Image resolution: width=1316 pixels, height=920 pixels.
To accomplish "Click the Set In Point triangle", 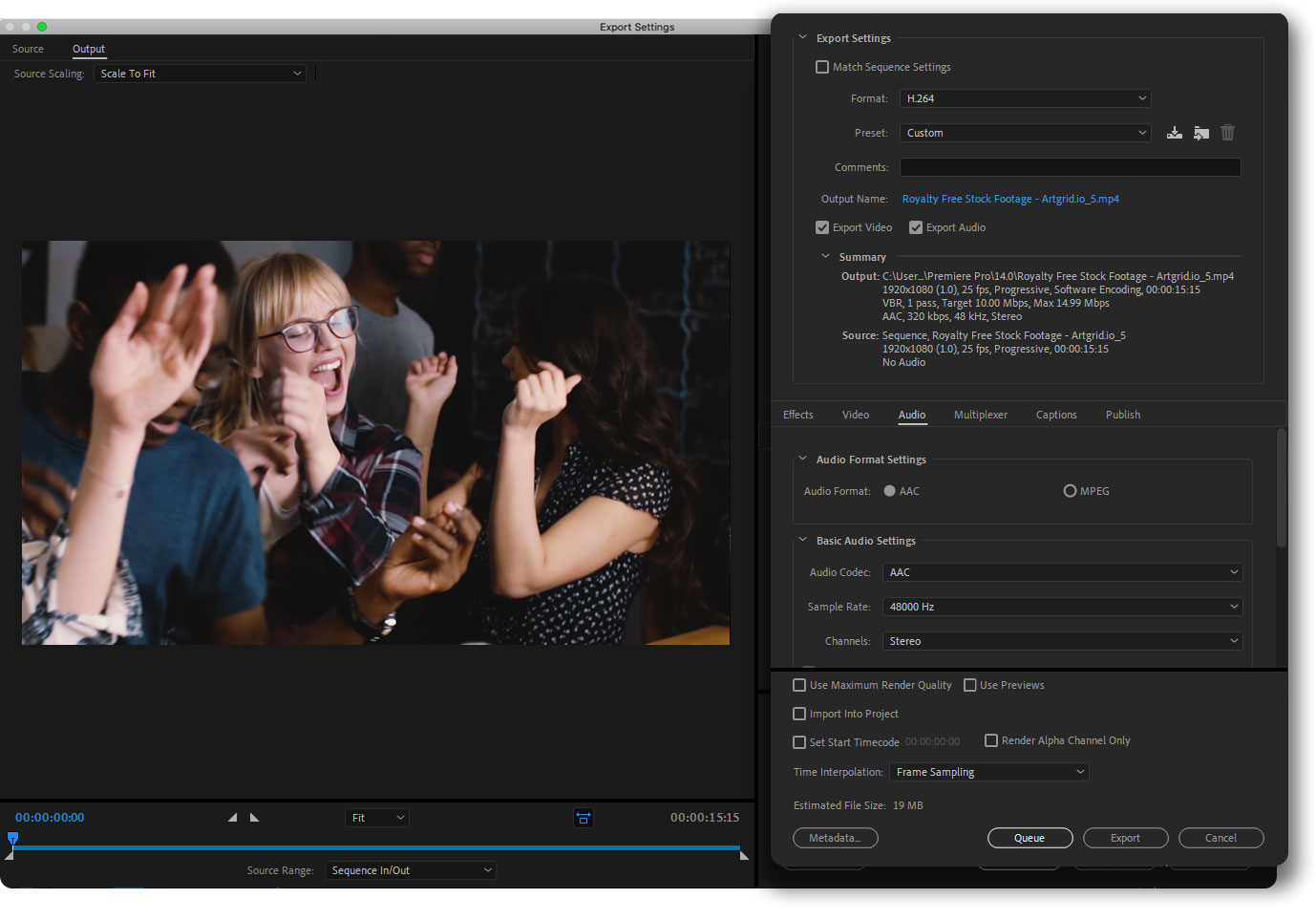I will pyautogui.click(x=232, y=818).
